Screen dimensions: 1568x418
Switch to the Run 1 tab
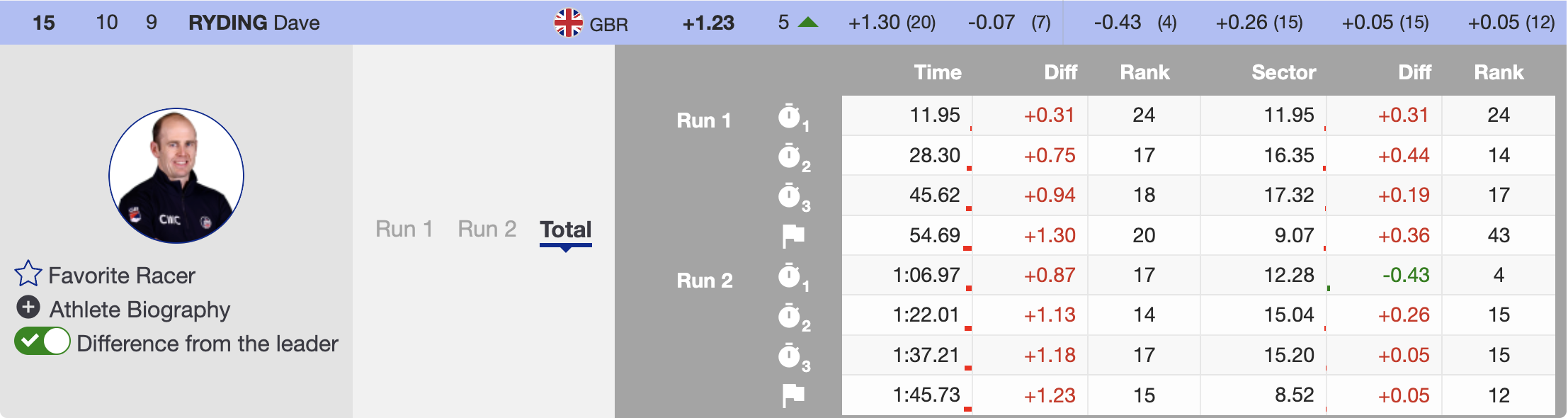coord(404,230)
